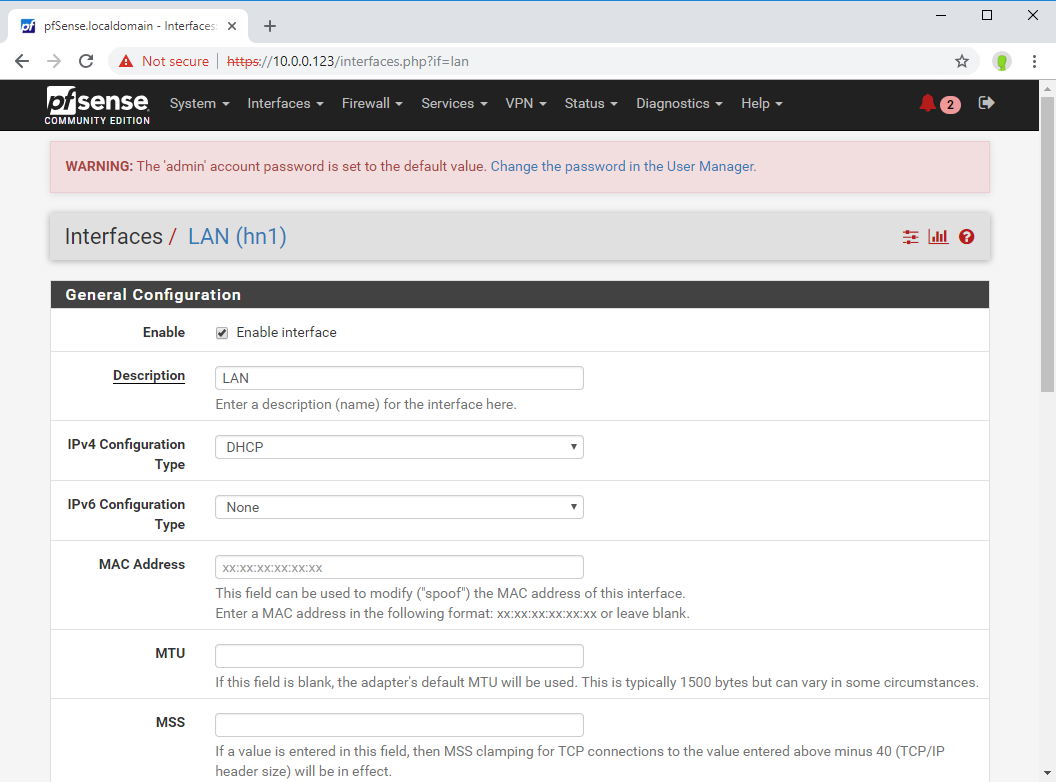Open IPv4 Configuration Type dropdown
1056x782 pixels.
pos(399,447)
